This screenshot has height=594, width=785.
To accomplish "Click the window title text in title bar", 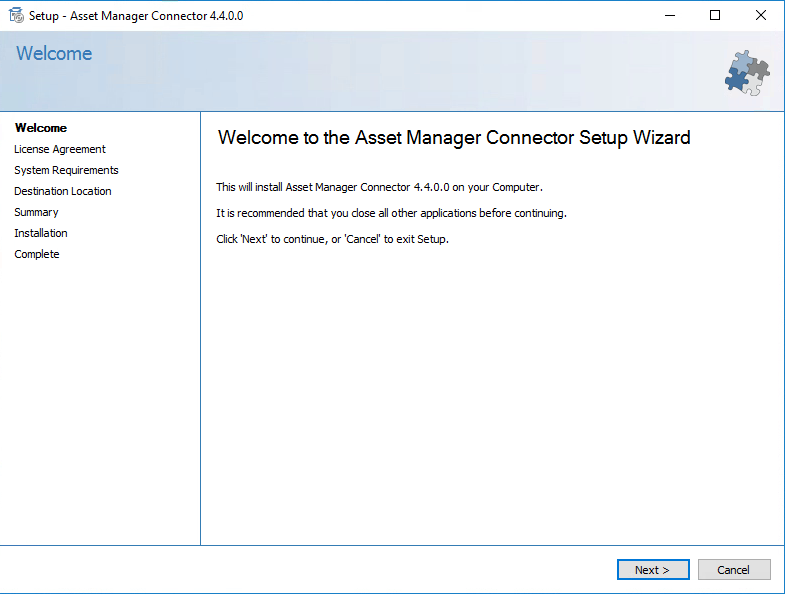I will click(x=136, y=16).
